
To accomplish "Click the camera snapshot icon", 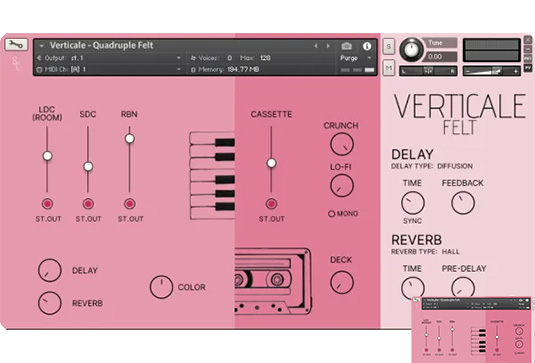I will pos(346,46).
